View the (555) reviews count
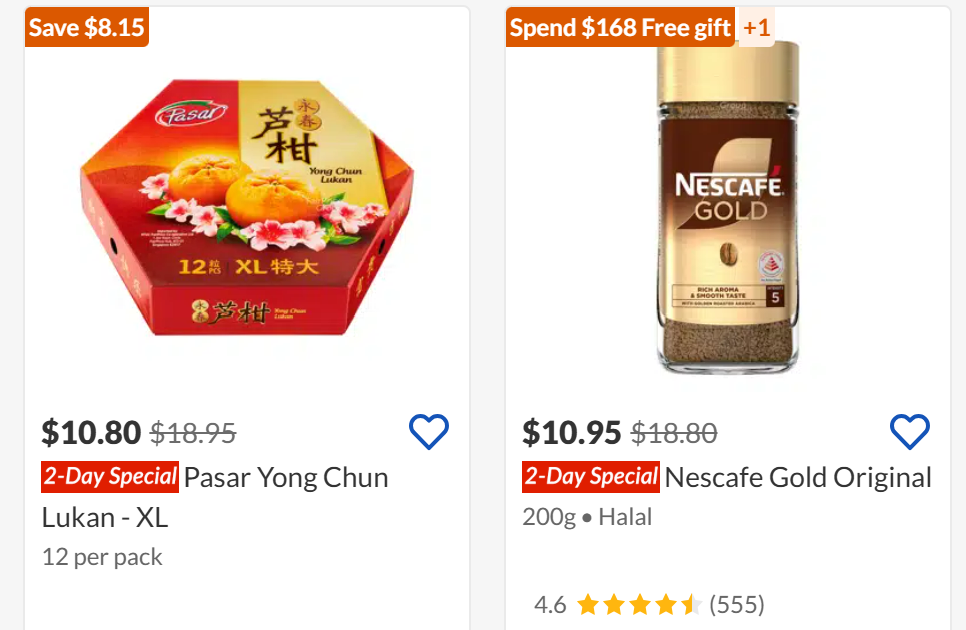 pos(737,605)
